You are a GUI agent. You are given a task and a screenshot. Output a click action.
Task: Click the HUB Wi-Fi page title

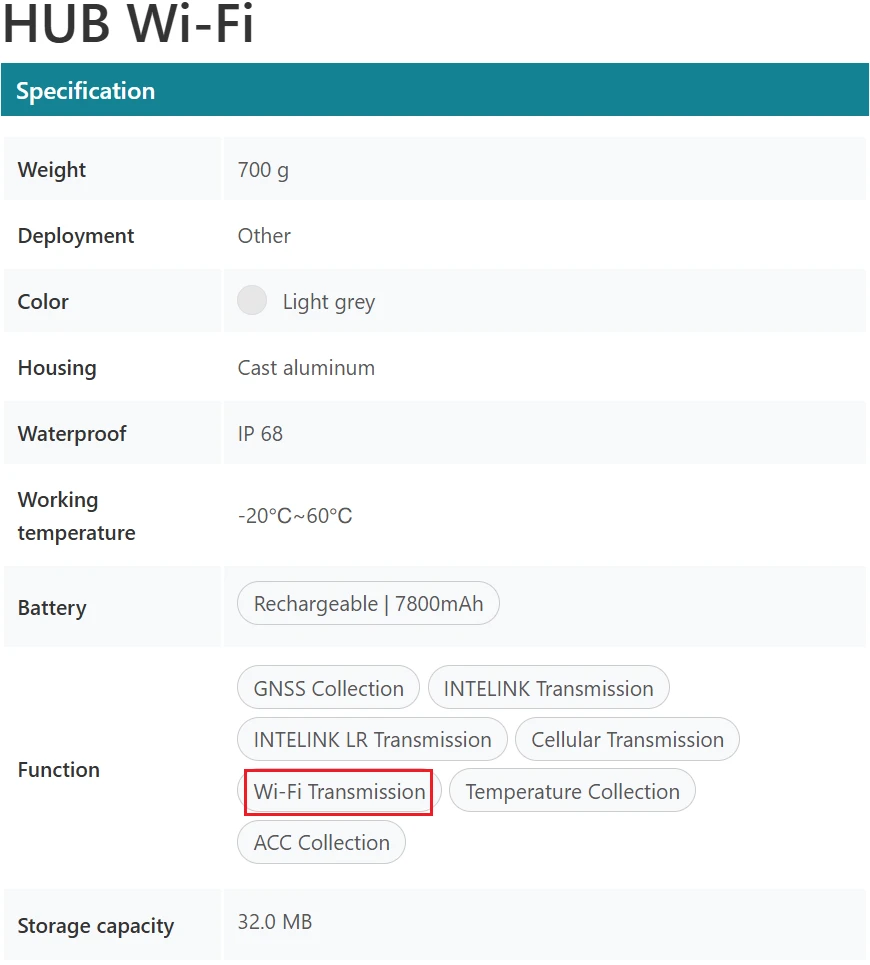tap(128, 24)
